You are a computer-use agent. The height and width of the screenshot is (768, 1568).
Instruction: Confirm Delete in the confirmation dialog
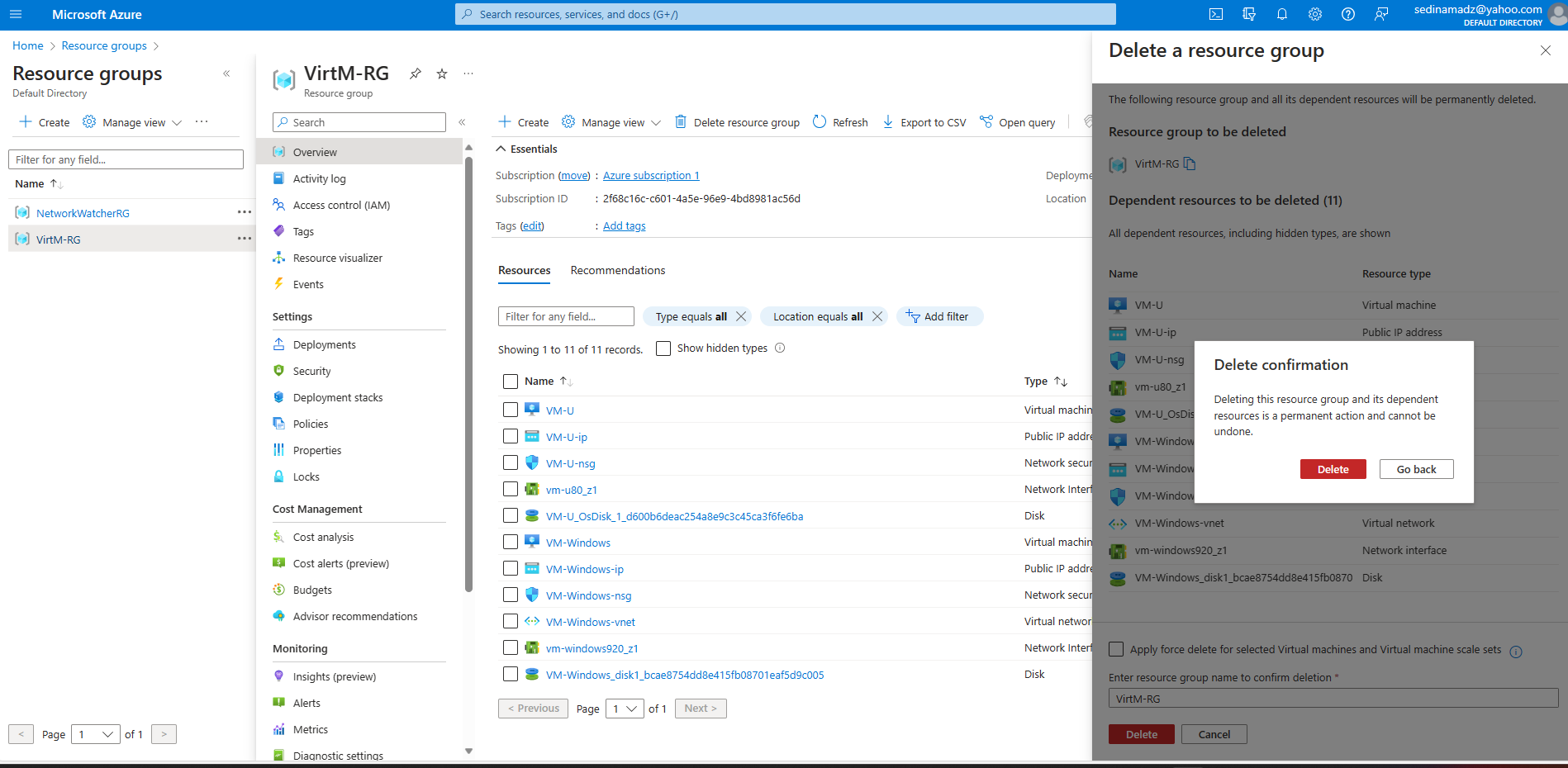tap(1333, 468)
